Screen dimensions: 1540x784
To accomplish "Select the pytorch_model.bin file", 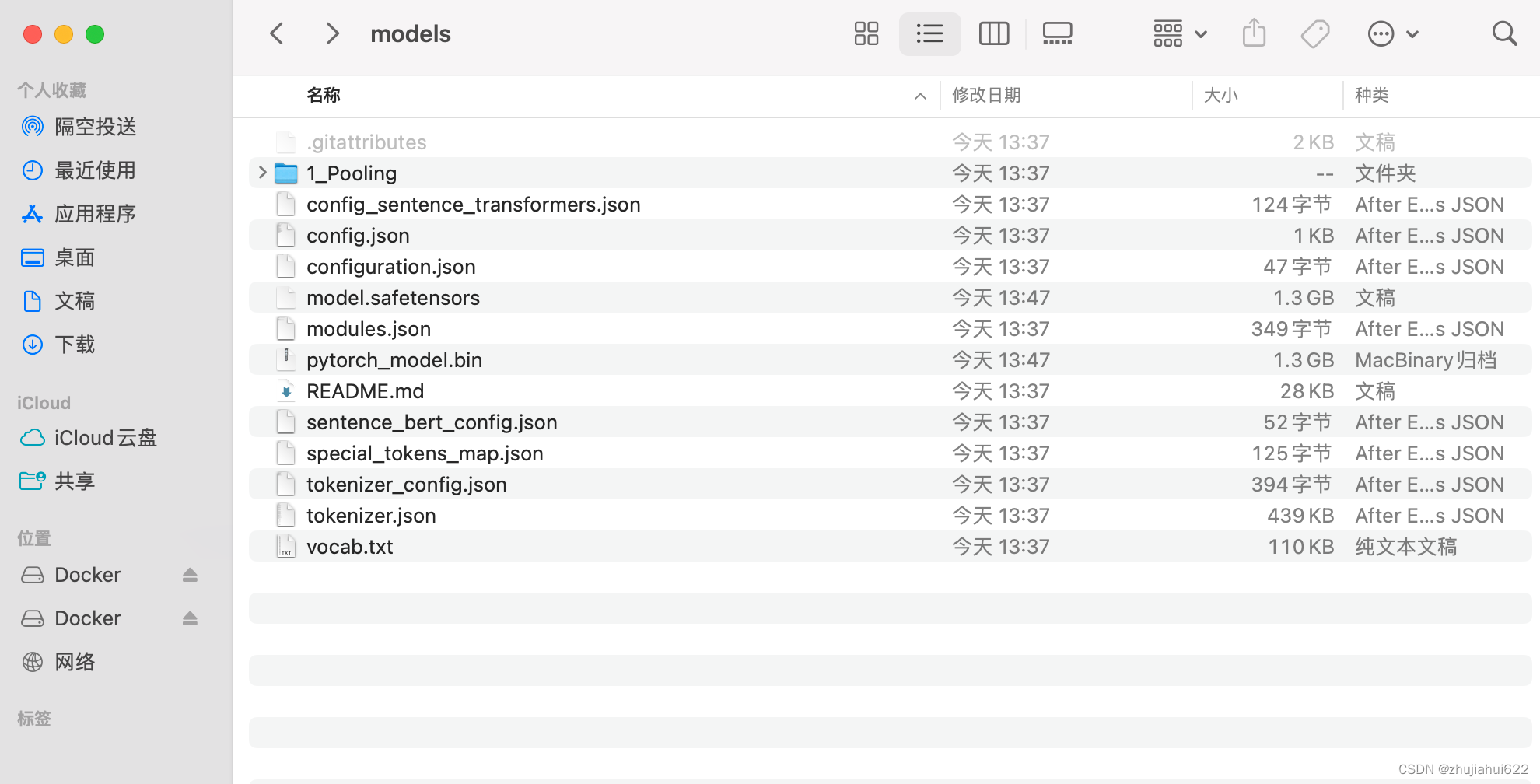I will (x=890, y=359).
